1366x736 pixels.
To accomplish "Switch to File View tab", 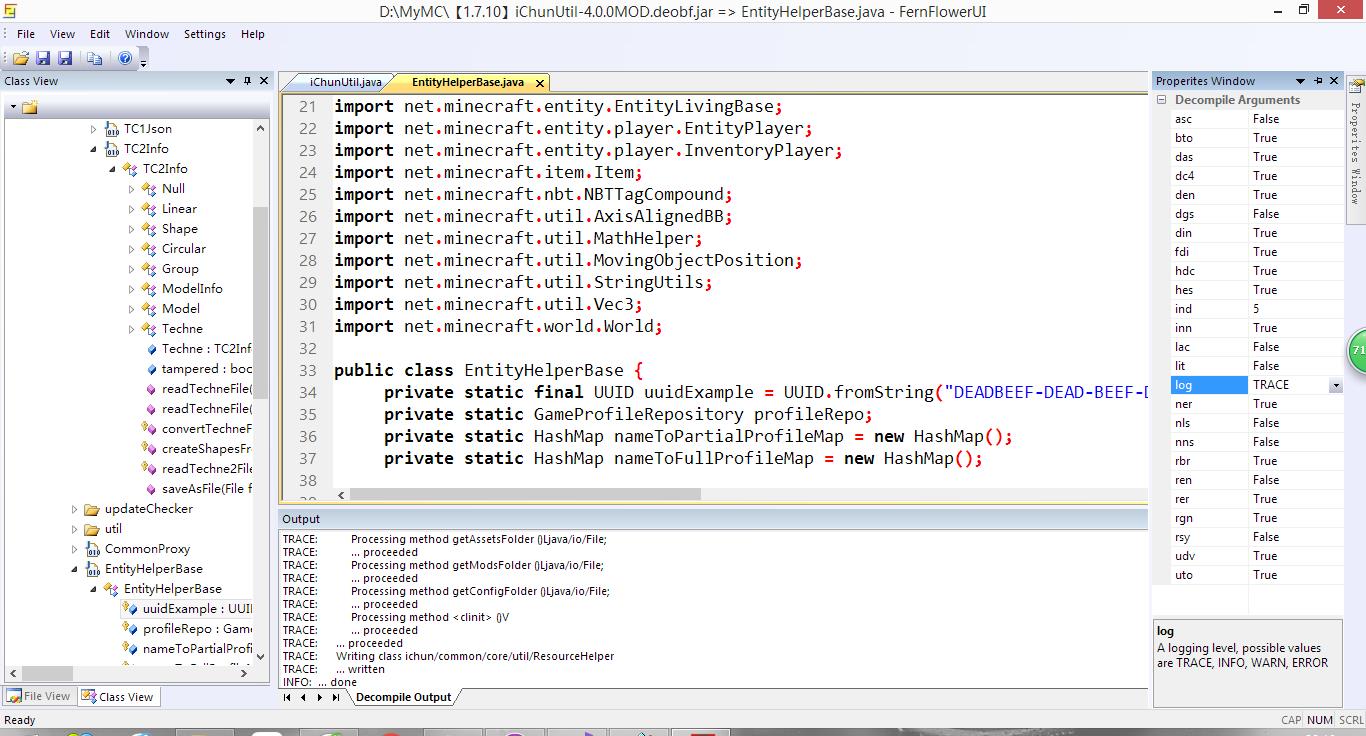I will pyautogui.click(x=39, y=696).
